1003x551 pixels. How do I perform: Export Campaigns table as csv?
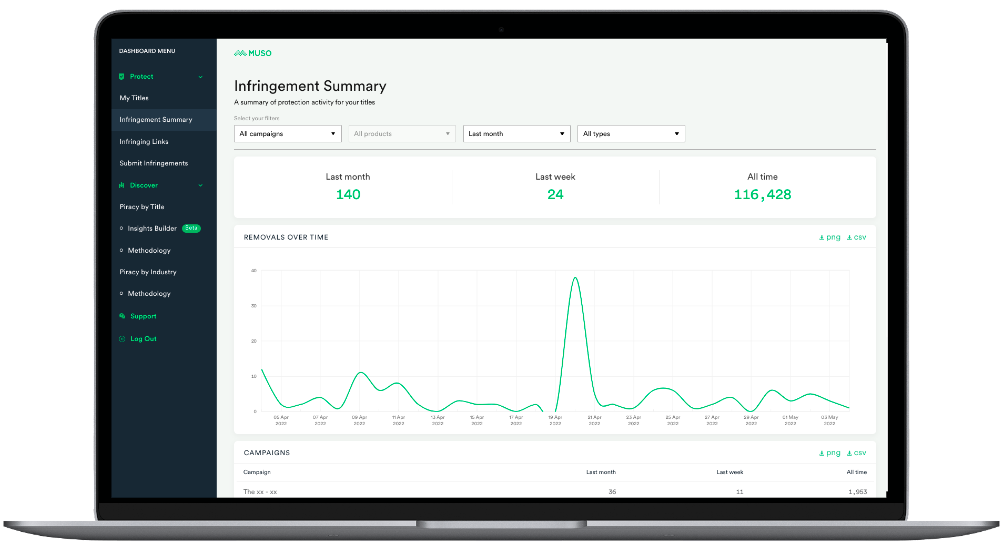(857, 453)
